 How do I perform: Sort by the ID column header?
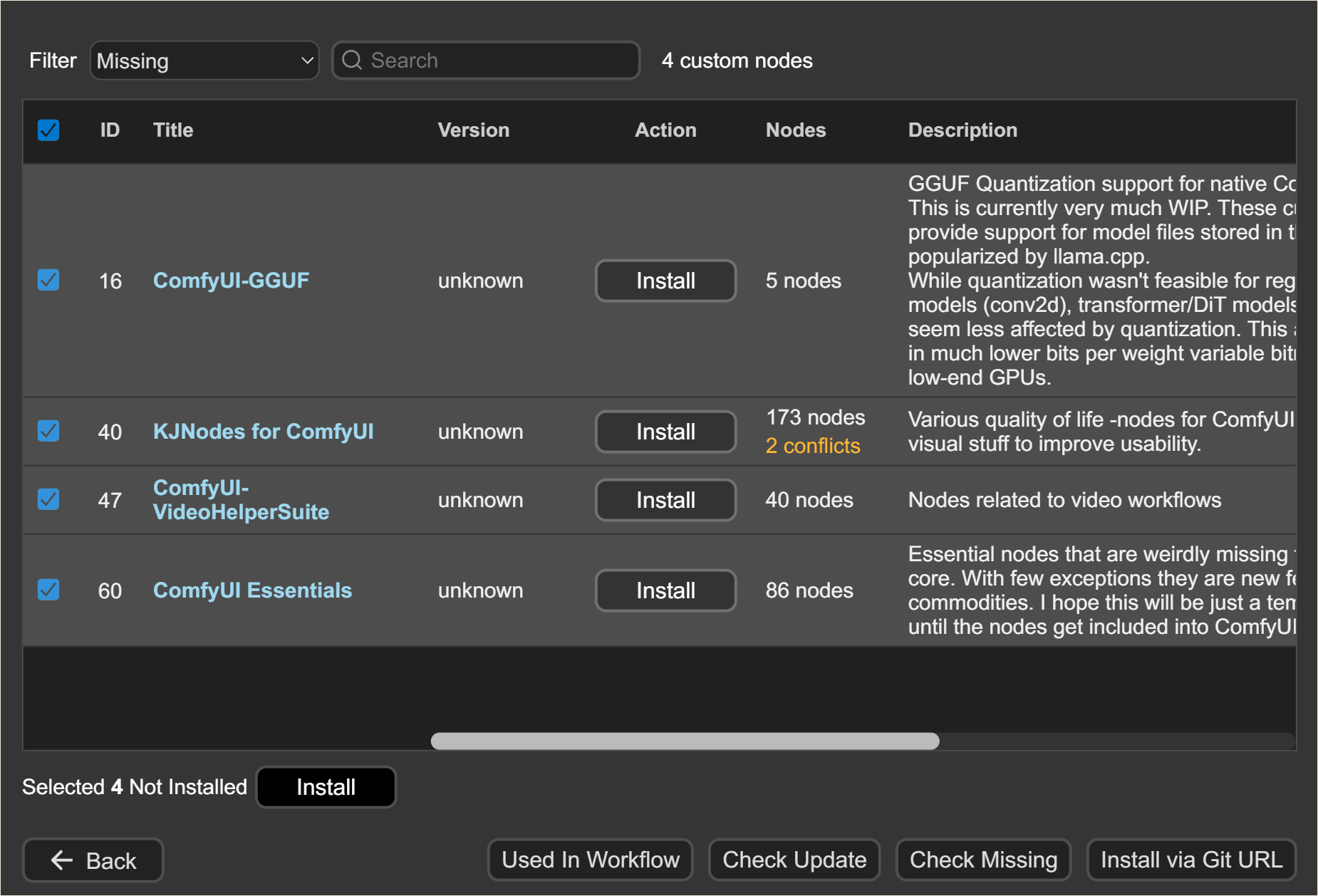click(x=110, y=130)
